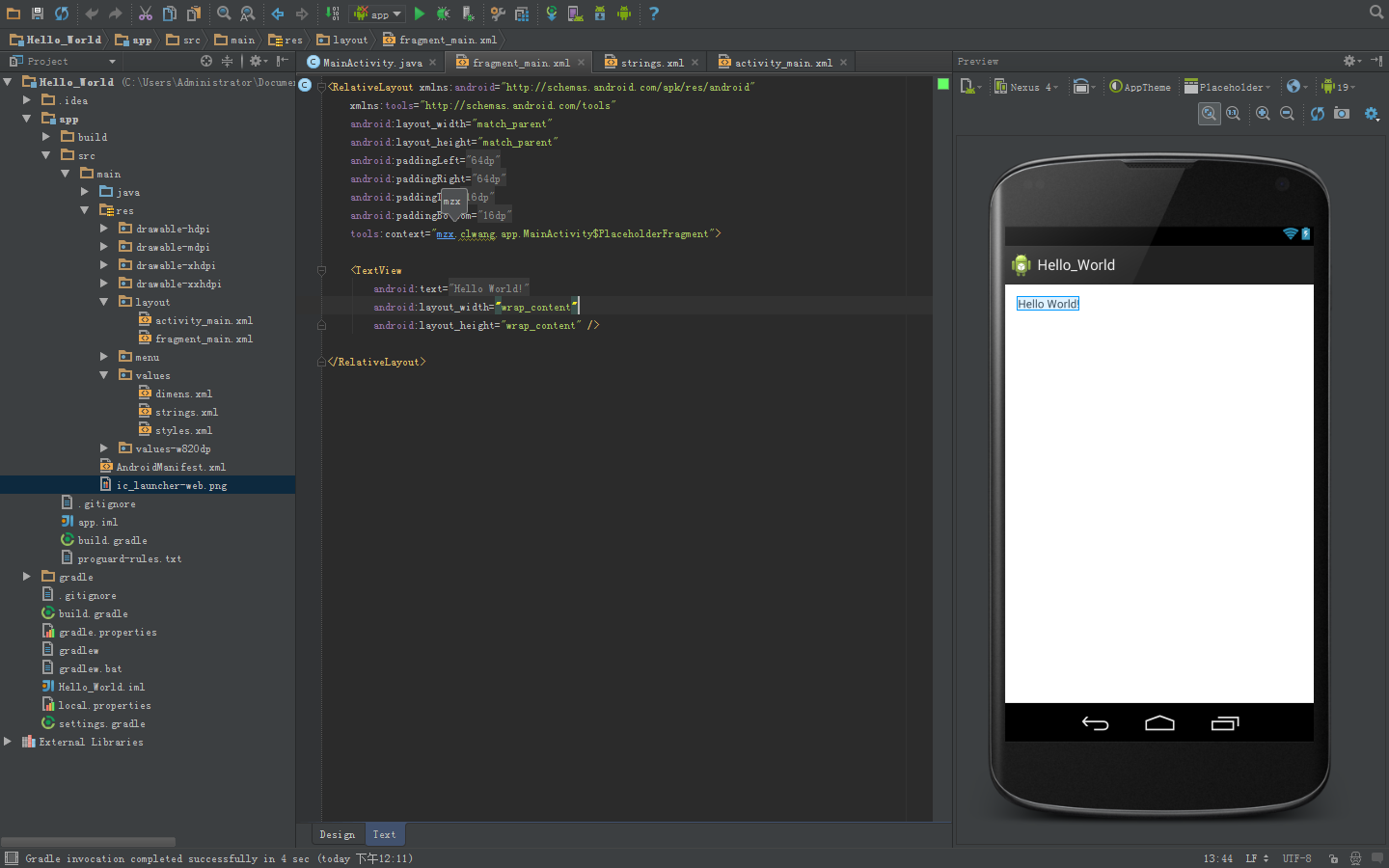Screen dimensions: 1389x868
Task: Select AndroidManifest.xml in project tree
Action: coord(171,467)
